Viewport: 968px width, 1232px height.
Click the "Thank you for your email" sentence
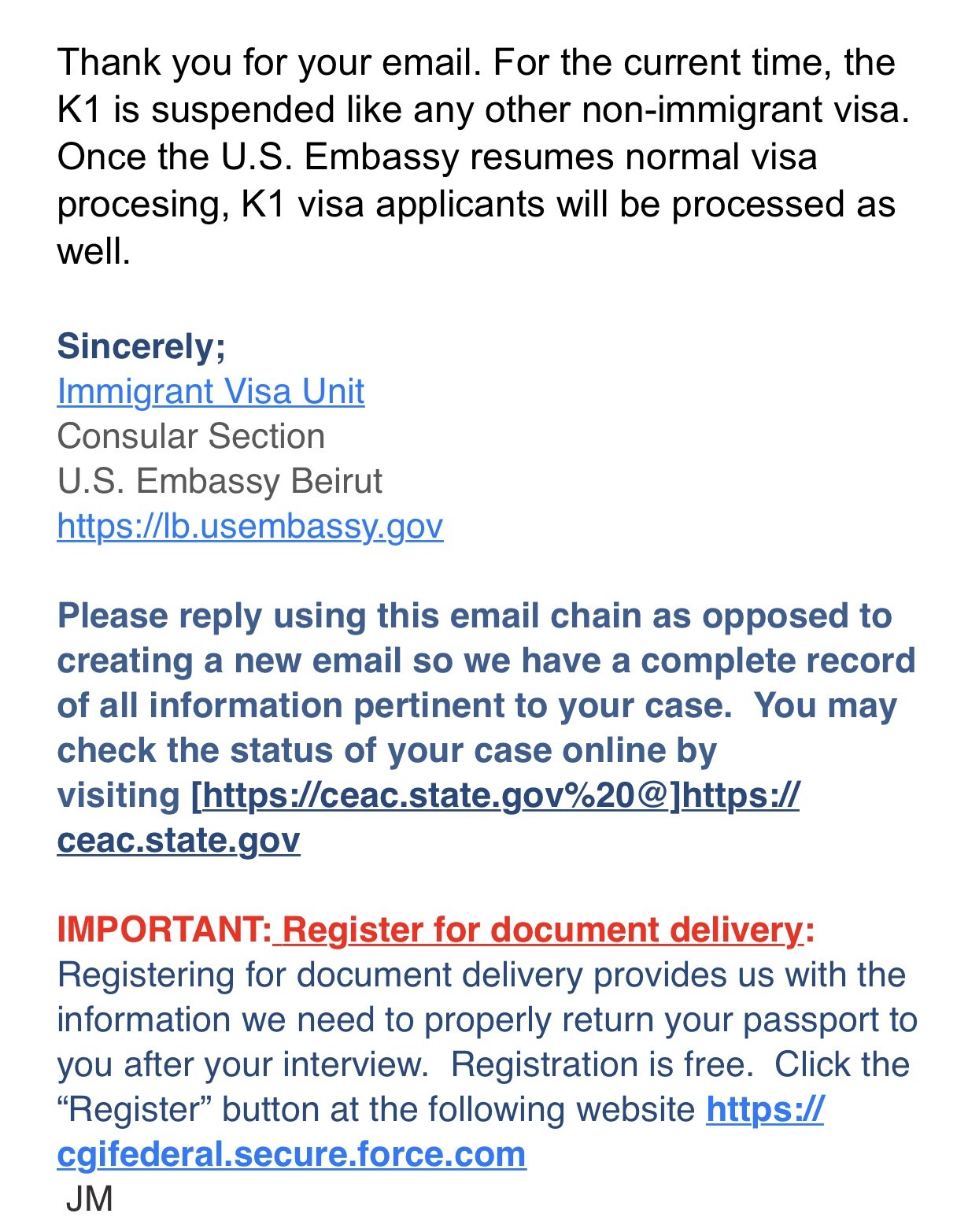pos(268,63)
